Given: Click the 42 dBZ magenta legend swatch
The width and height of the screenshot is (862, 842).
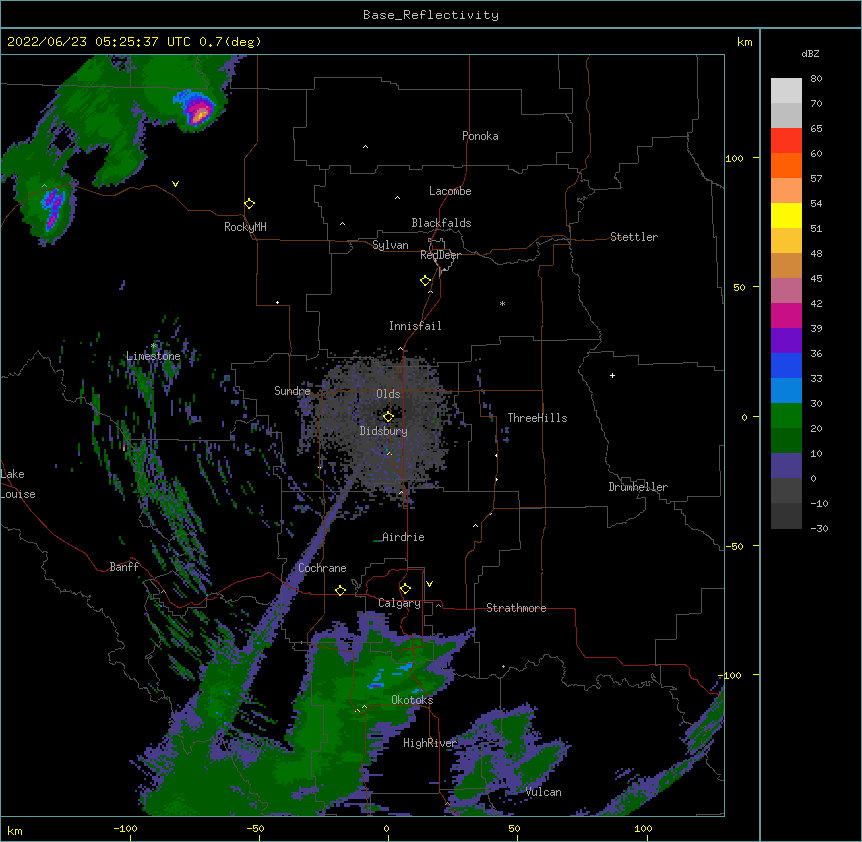Looking at the screenshot, I should pyautogui.click(x=786, y=315).
